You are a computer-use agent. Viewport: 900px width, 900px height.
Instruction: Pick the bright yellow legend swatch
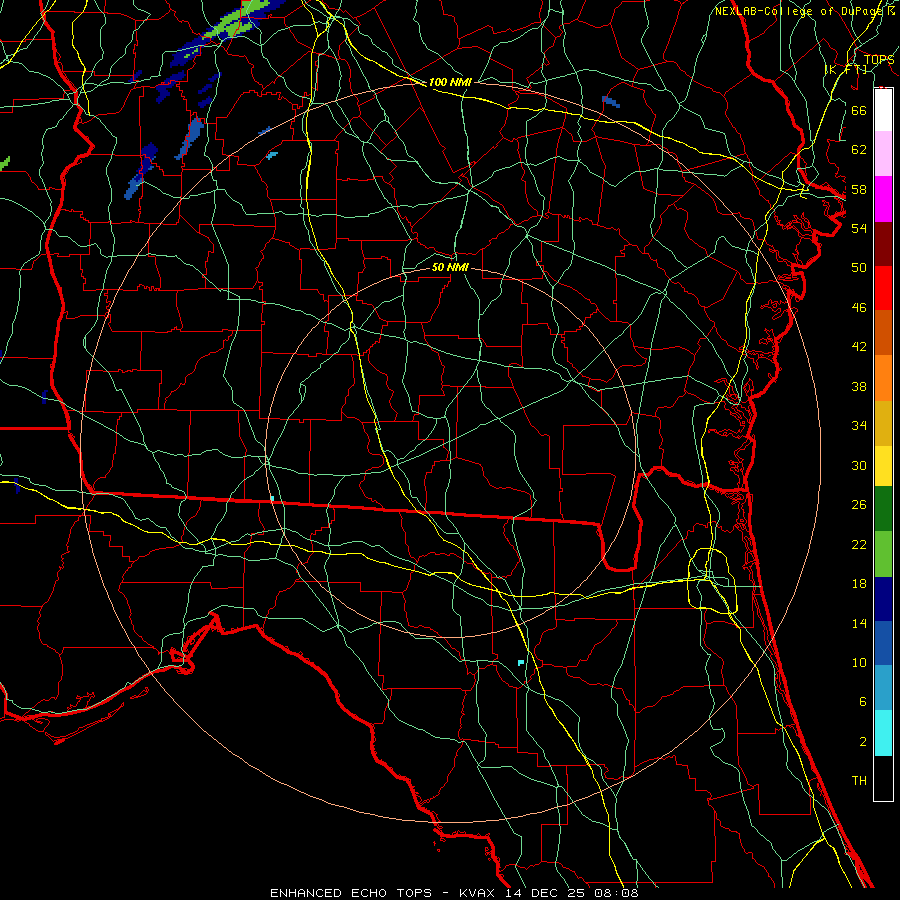[883, 466]
